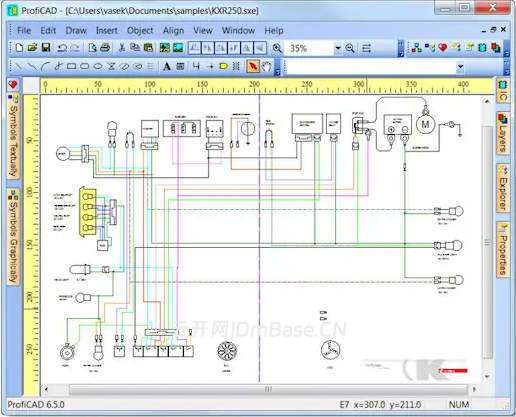This screenshot has width=516, height=417.
Task: Click the last boxed flip symbol button
Action: 260,48
